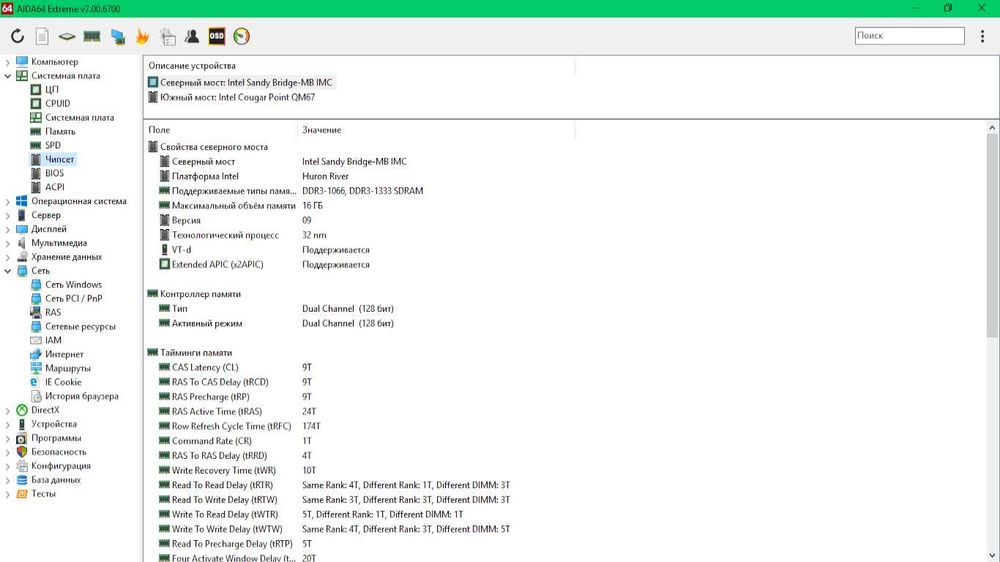Open Программы in the tree

pyautogui.click(x=56, y=438)
